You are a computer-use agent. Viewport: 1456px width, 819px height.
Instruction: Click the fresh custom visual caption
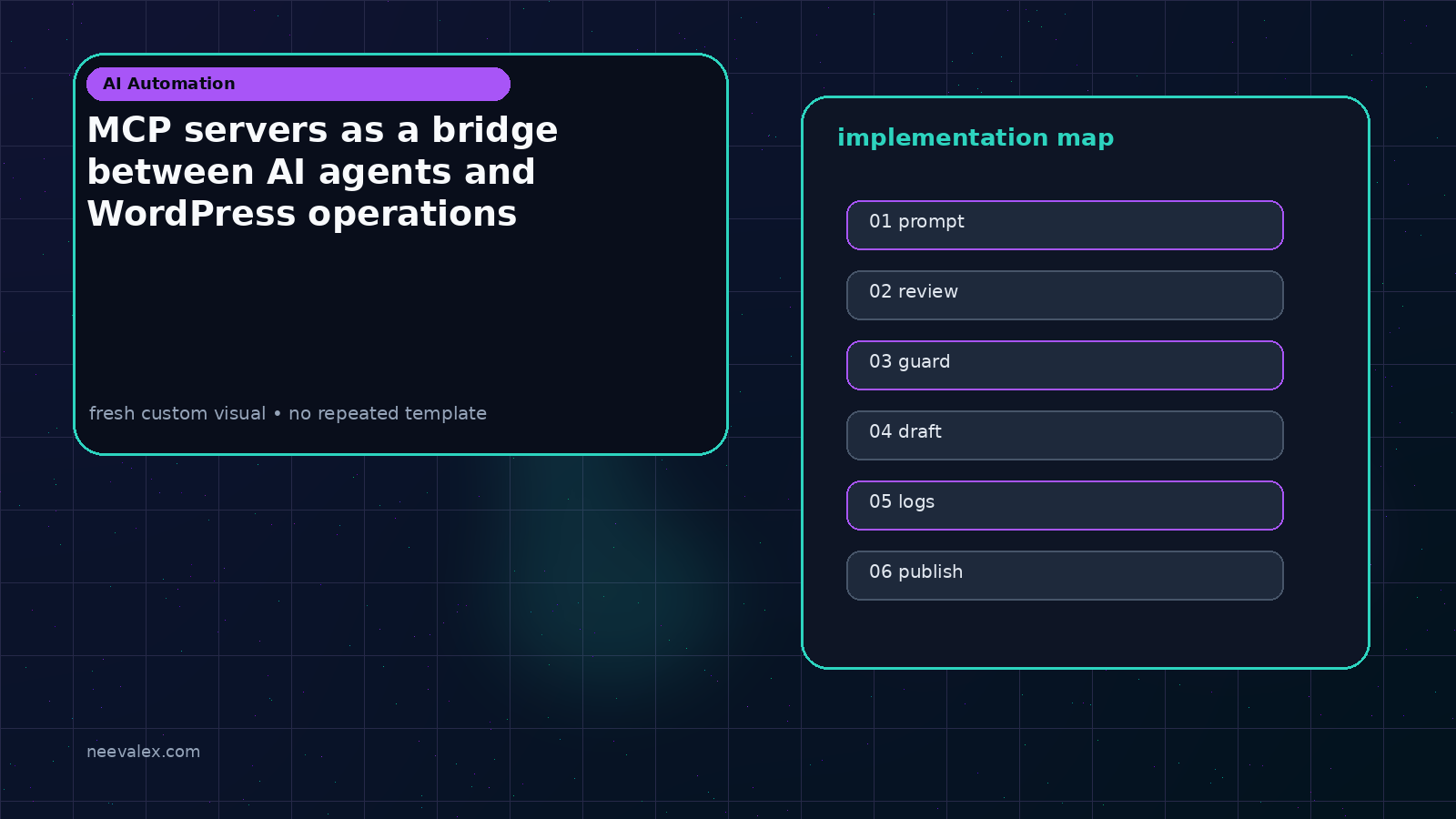288,413
